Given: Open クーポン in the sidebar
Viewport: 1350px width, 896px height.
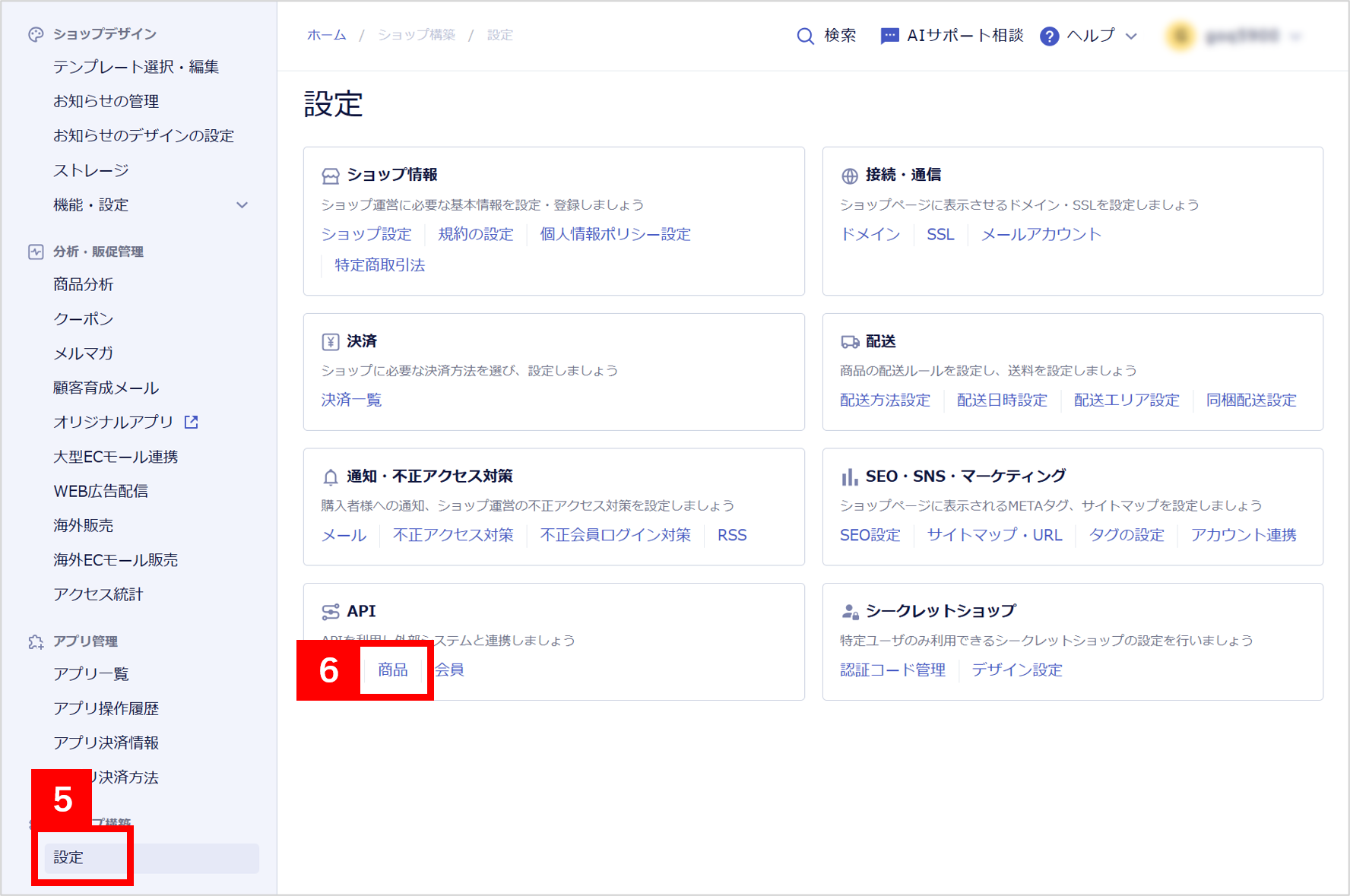Looking at the screenshot, I should click(x=84, y=319).
